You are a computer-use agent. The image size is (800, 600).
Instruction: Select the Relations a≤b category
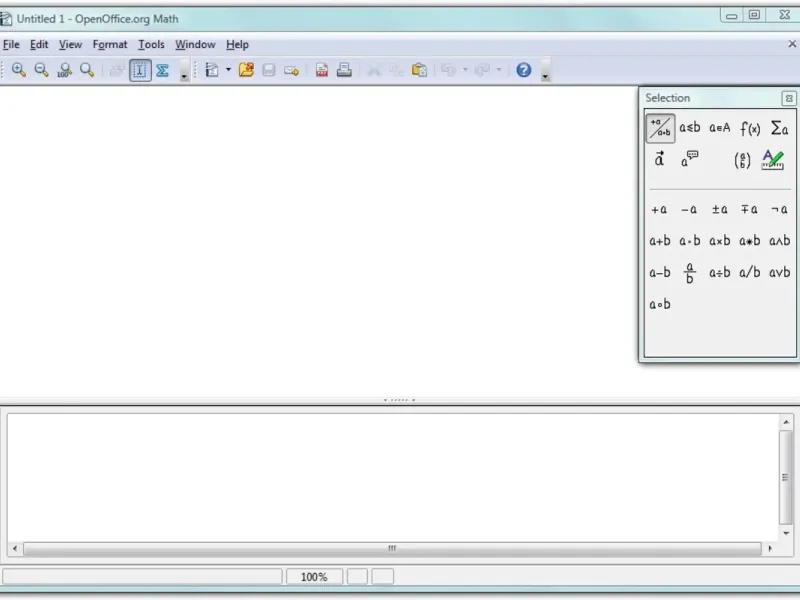690,128
